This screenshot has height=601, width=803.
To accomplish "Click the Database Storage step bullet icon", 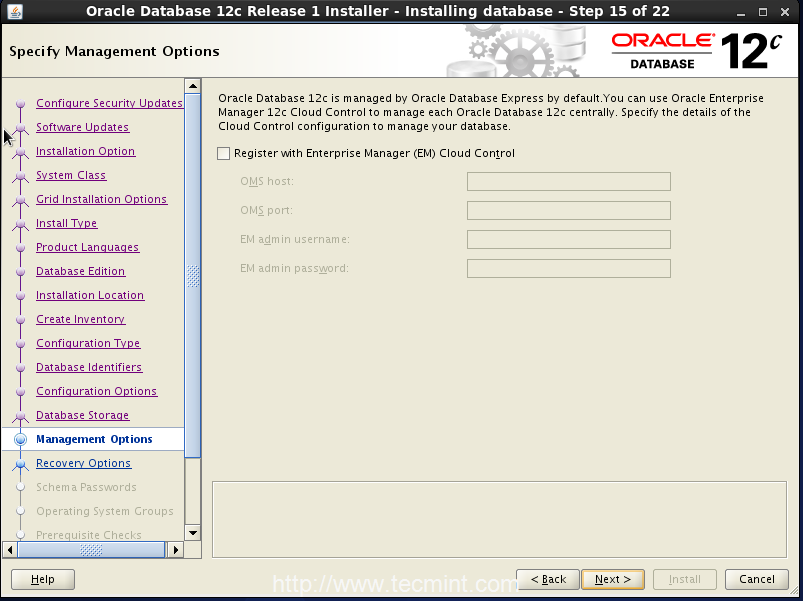I will click(x=20, y=416).
